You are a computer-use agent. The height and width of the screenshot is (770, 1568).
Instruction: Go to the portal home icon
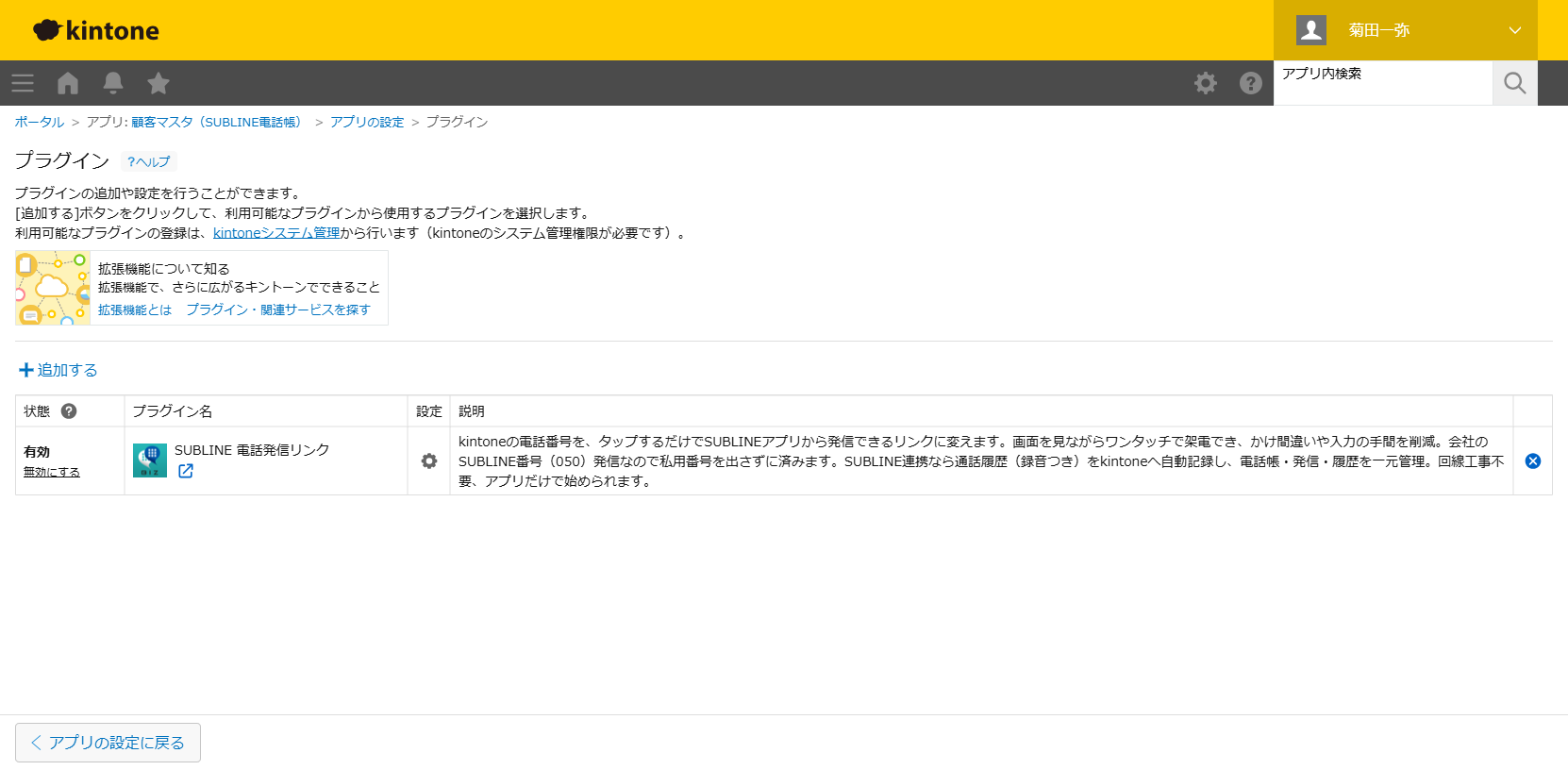pyautogui.click(x=68, y=83)
